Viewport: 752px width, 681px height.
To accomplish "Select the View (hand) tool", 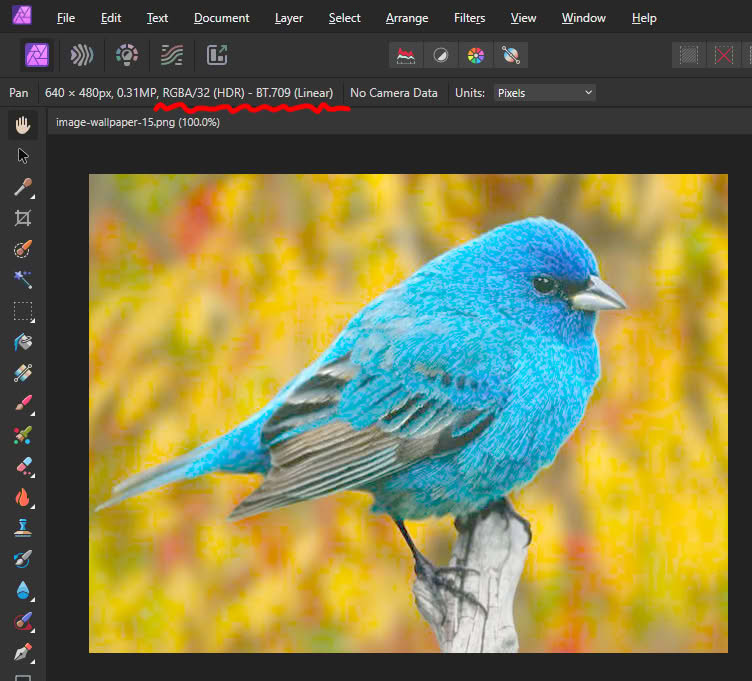I will [23, 125].
